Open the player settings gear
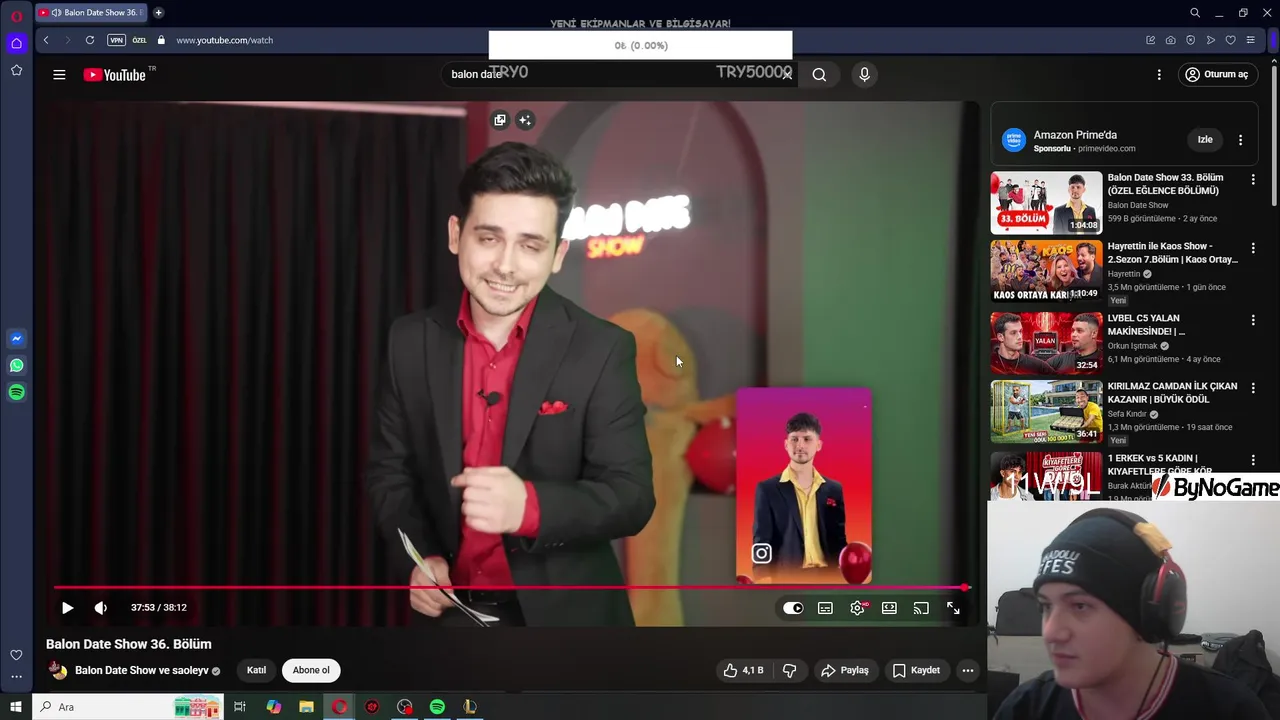Image resolution: width=1280 pixels, height=720 pixels. coord(858,608)
